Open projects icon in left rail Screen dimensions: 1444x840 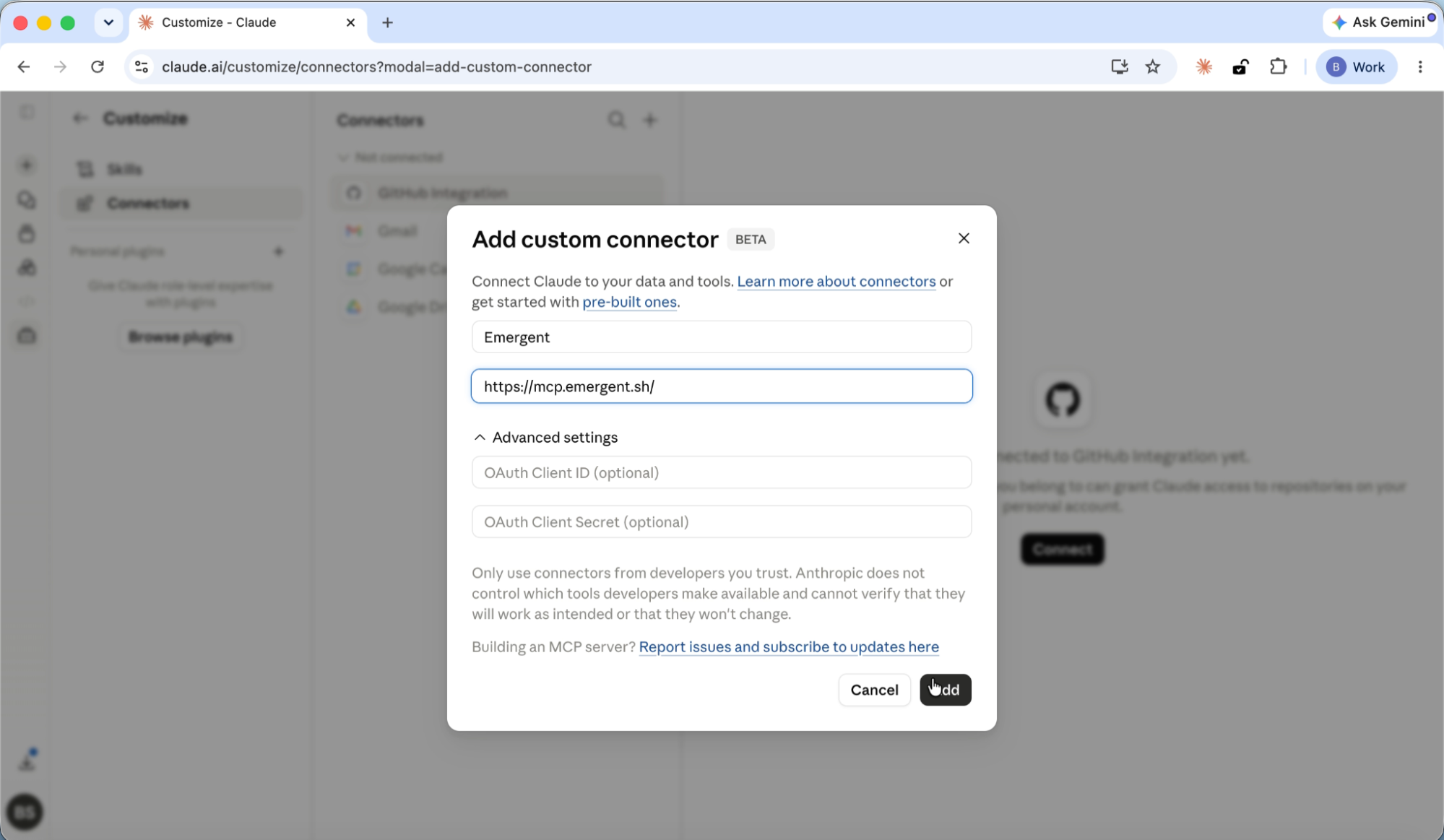tap(27, 233)
